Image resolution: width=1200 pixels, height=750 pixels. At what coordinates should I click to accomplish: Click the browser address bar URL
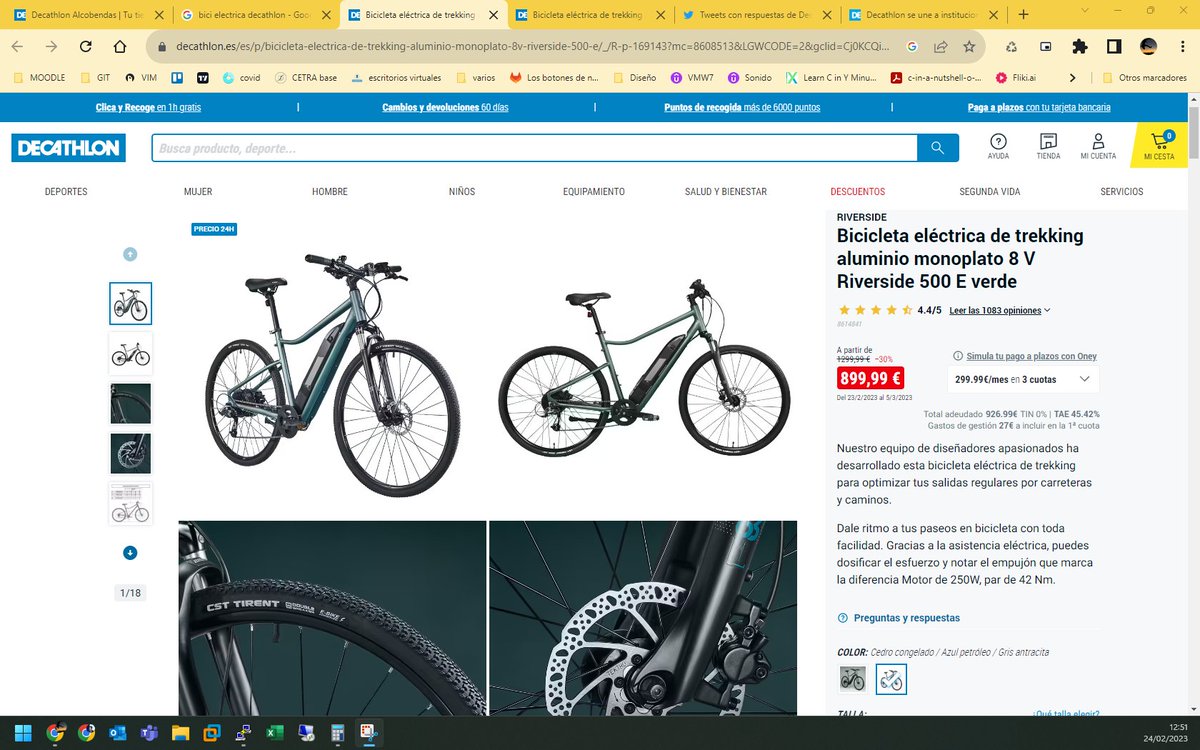coord(532,46)
